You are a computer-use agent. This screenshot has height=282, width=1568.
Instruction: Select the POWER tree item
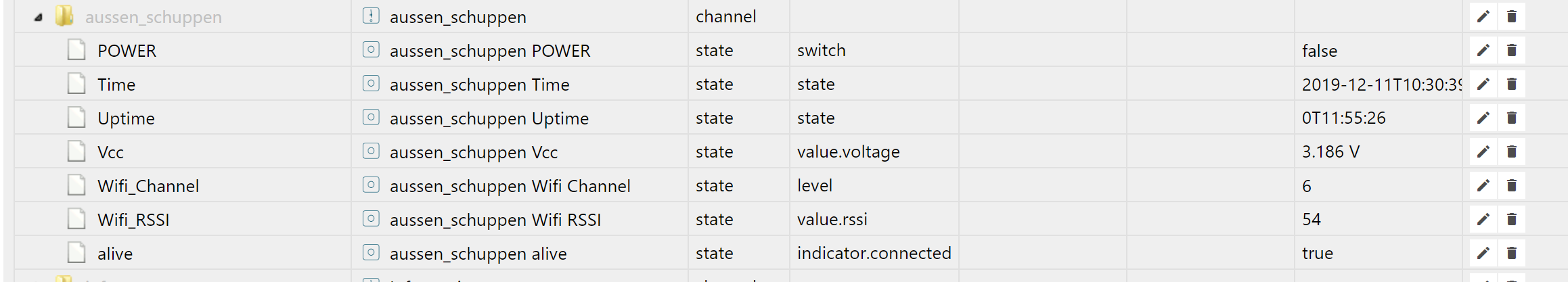click(x=127, y=51)
